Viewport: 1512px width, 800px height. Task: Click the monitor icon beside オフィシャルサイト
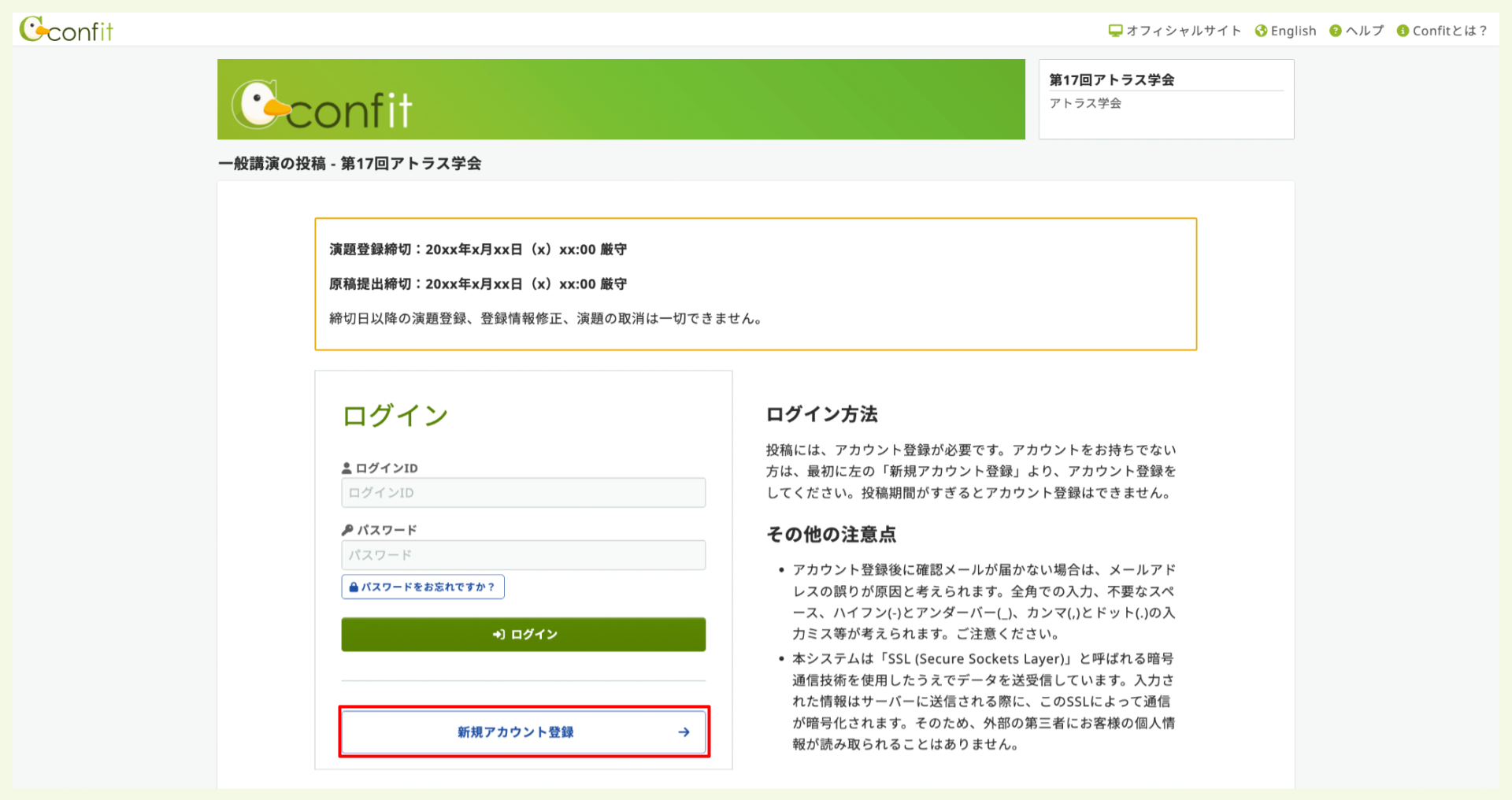pos(1115,31)
